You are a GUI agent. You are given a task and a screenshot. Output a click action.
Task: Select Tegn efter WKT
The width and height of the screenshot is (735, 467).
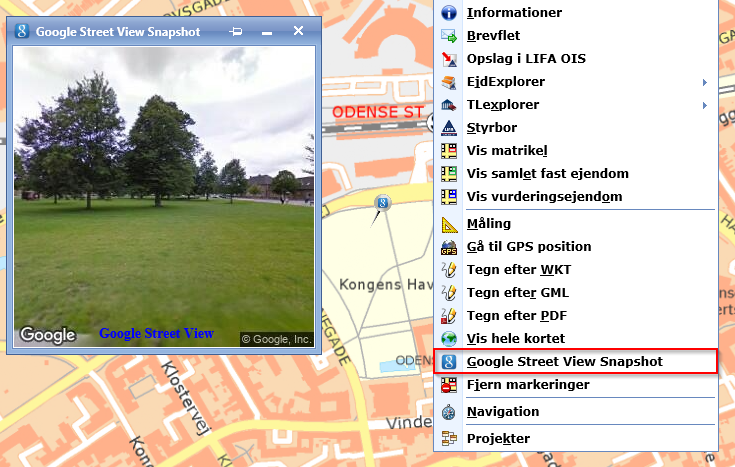click(576, 270)
